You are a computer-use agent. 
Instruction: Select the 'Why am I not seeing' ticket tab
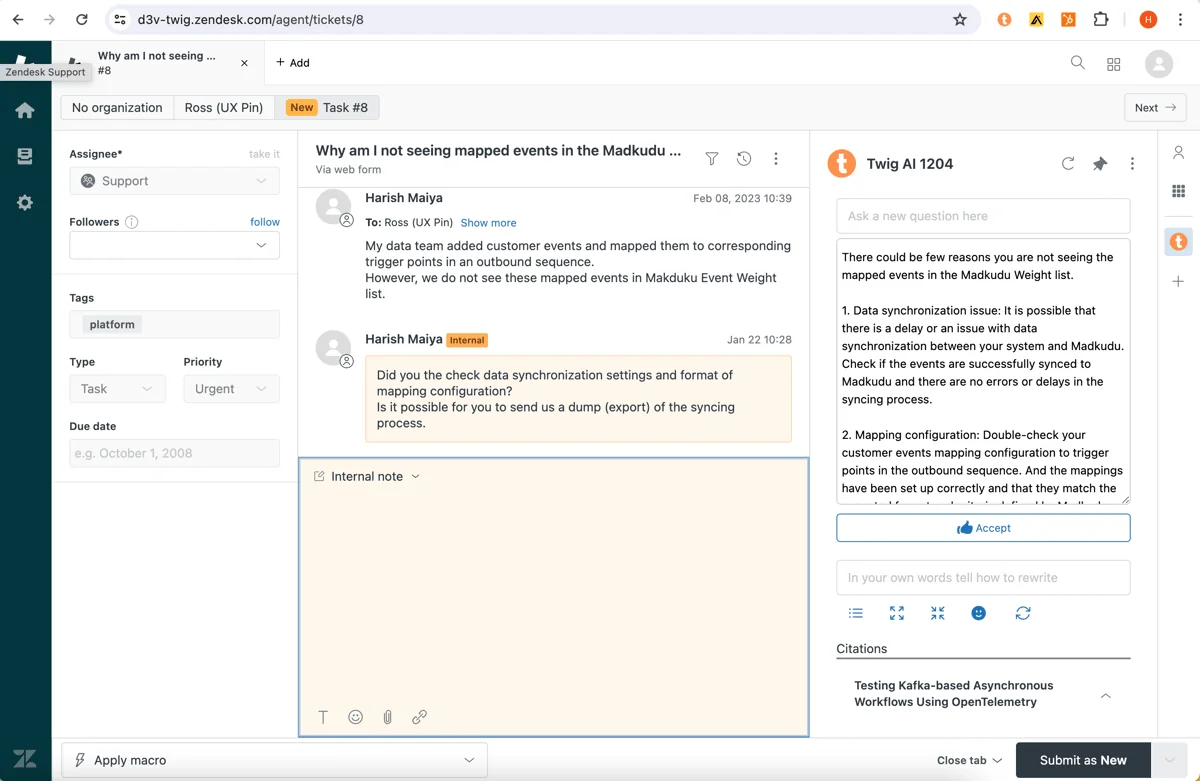click(157, 62)
